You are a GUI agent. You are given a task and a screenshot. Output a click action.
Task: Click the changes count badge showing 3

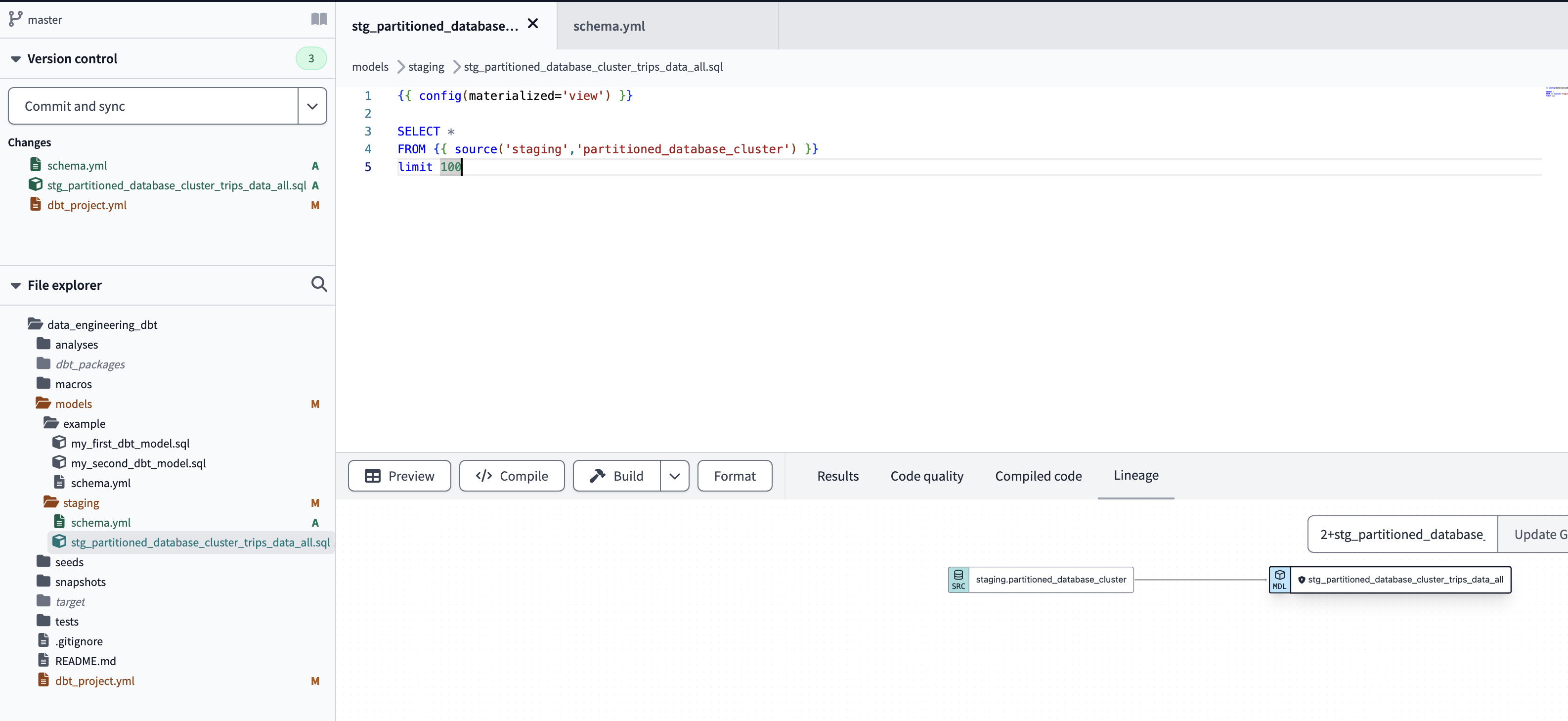(311, 58)
